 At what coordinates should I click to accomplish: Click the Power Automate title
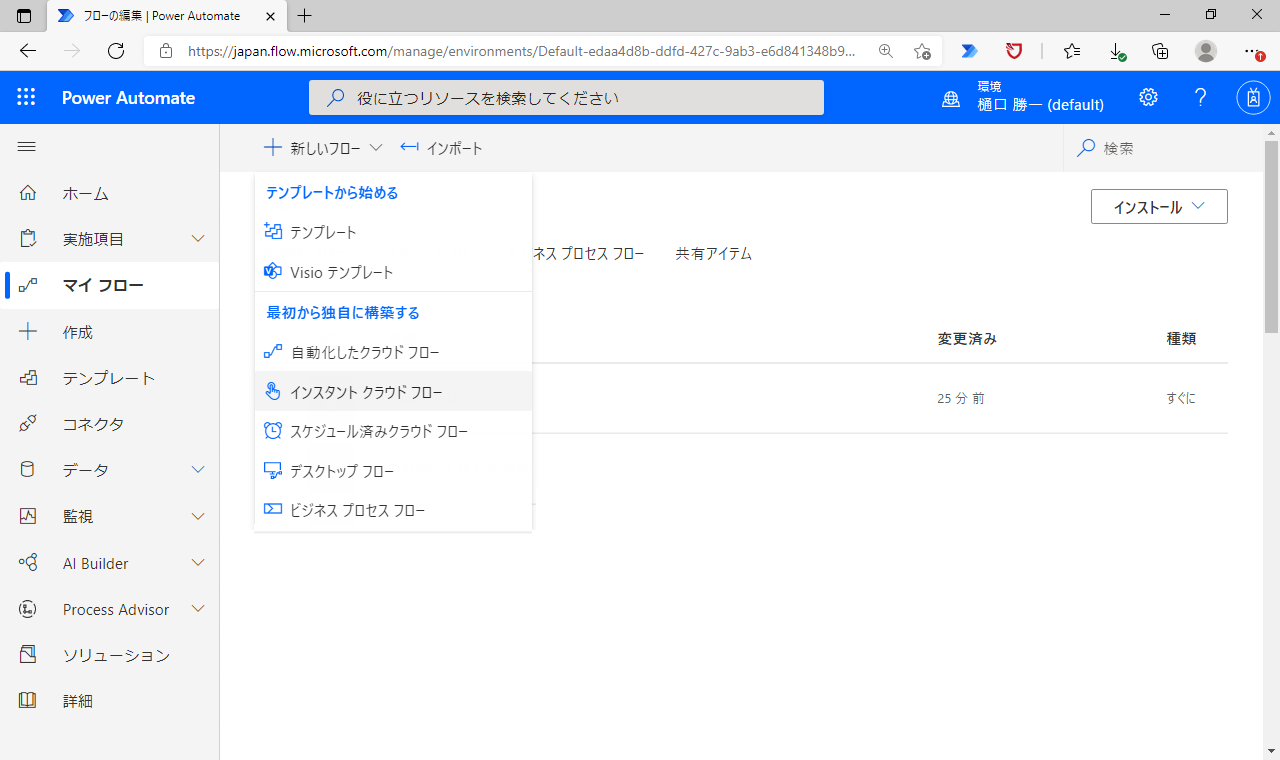[128, 98]
